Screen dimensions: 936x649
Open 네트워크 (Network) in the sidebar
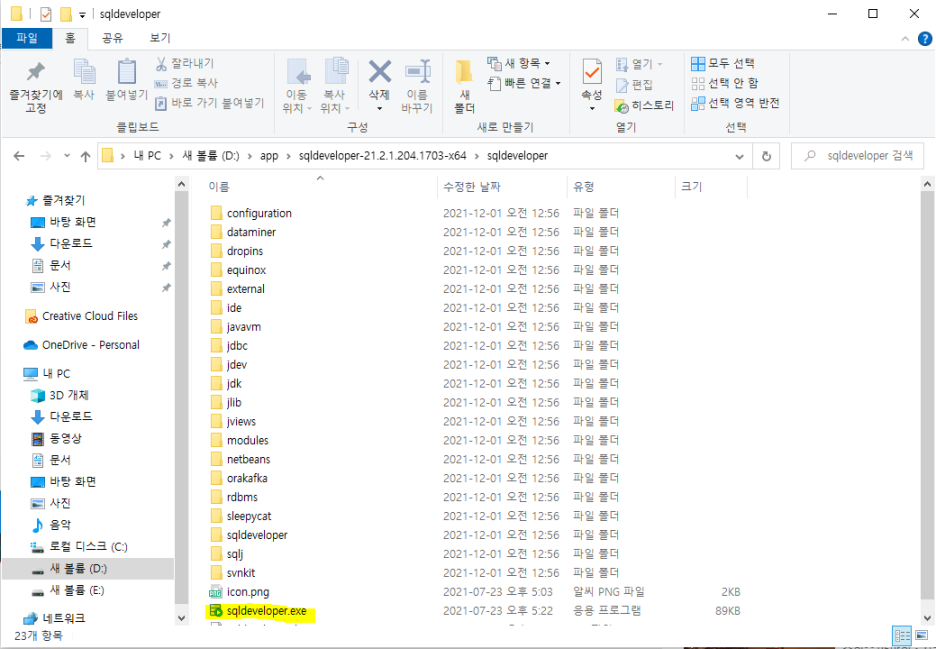click(55, 618)
